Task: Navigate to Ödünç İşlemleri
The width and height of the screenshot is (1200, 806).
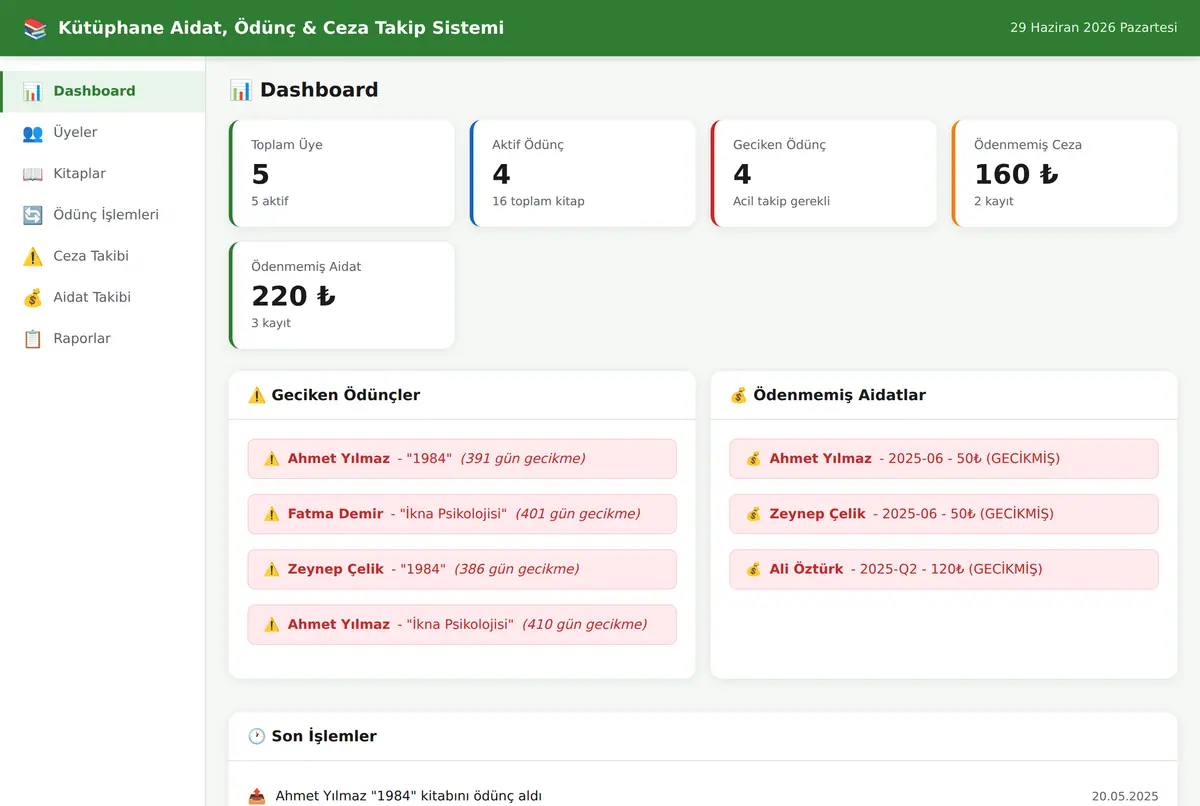Action: tap(103, 215)
